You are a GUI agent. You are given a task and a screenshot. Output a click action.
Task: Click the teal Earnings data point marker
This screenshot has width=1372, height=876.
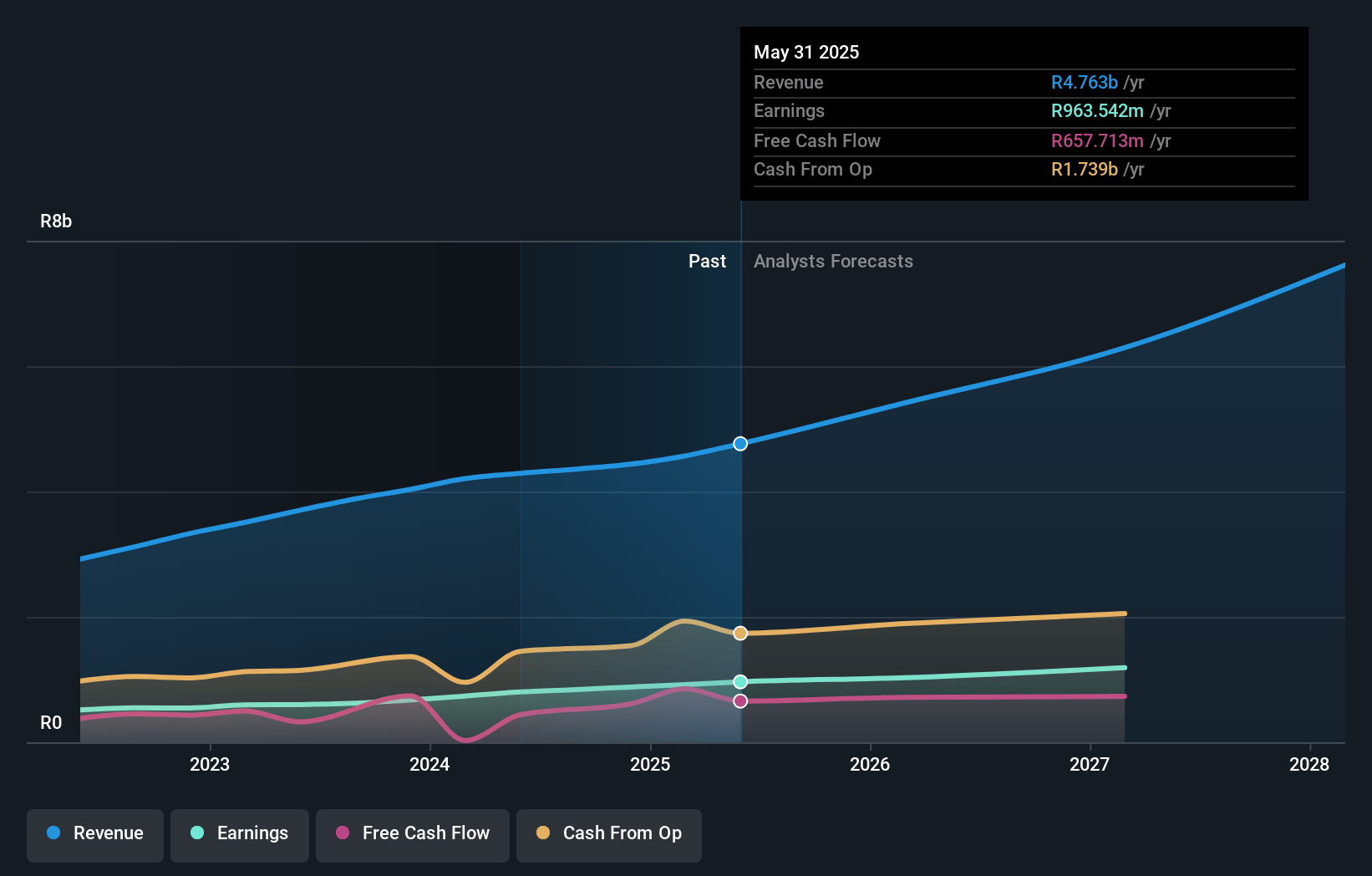740,681
